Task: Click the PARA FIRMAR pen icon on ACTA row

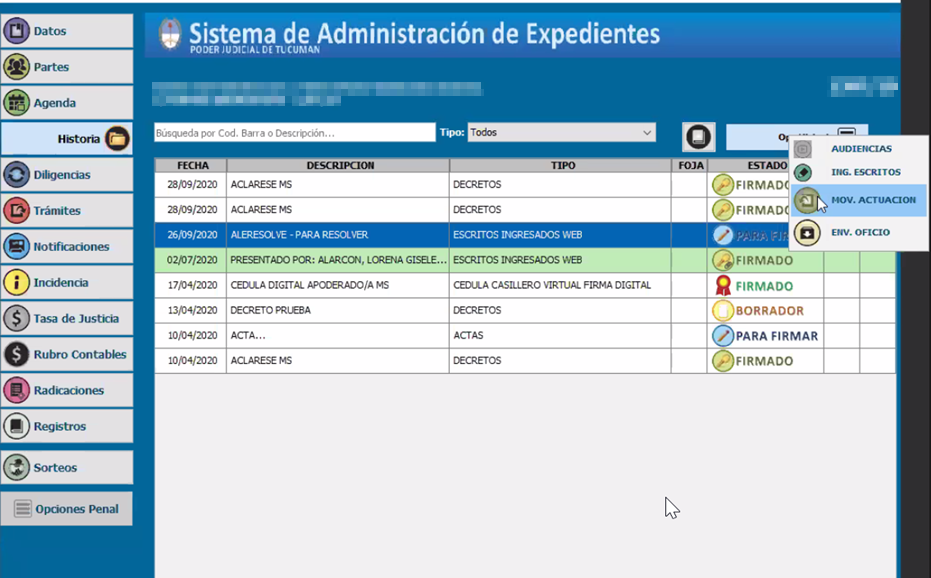Action: (723, 336)
